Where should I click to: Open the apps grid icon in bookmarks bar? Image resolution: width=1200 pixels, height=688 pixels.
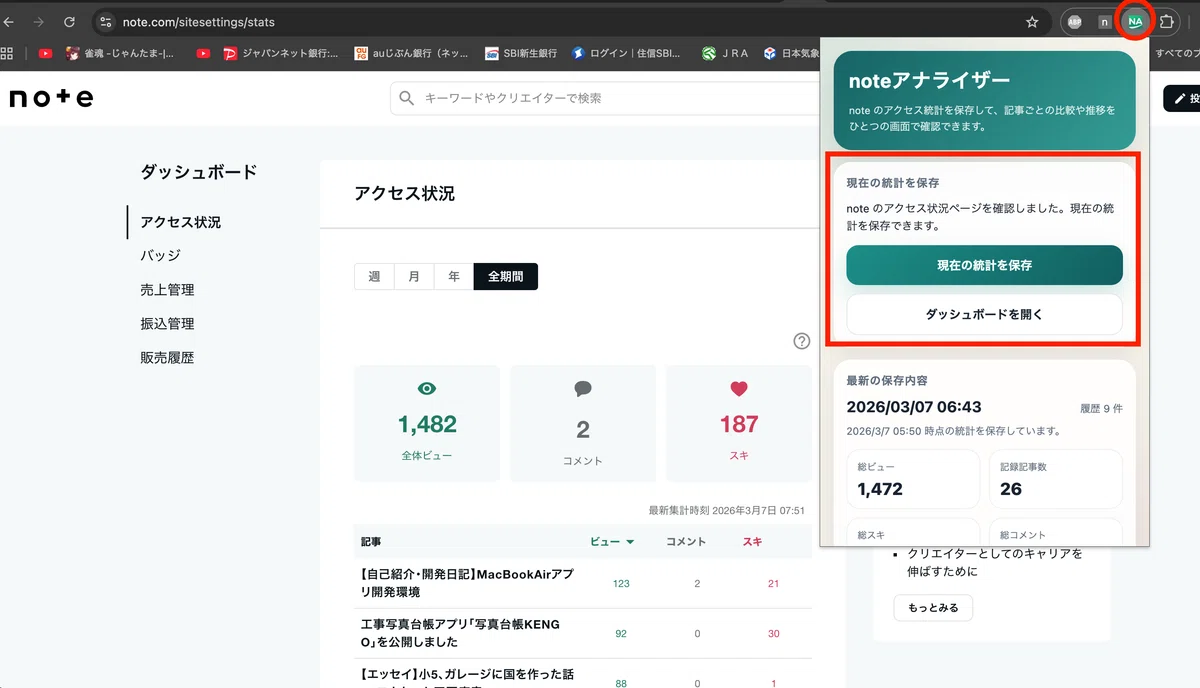point(7,53)
